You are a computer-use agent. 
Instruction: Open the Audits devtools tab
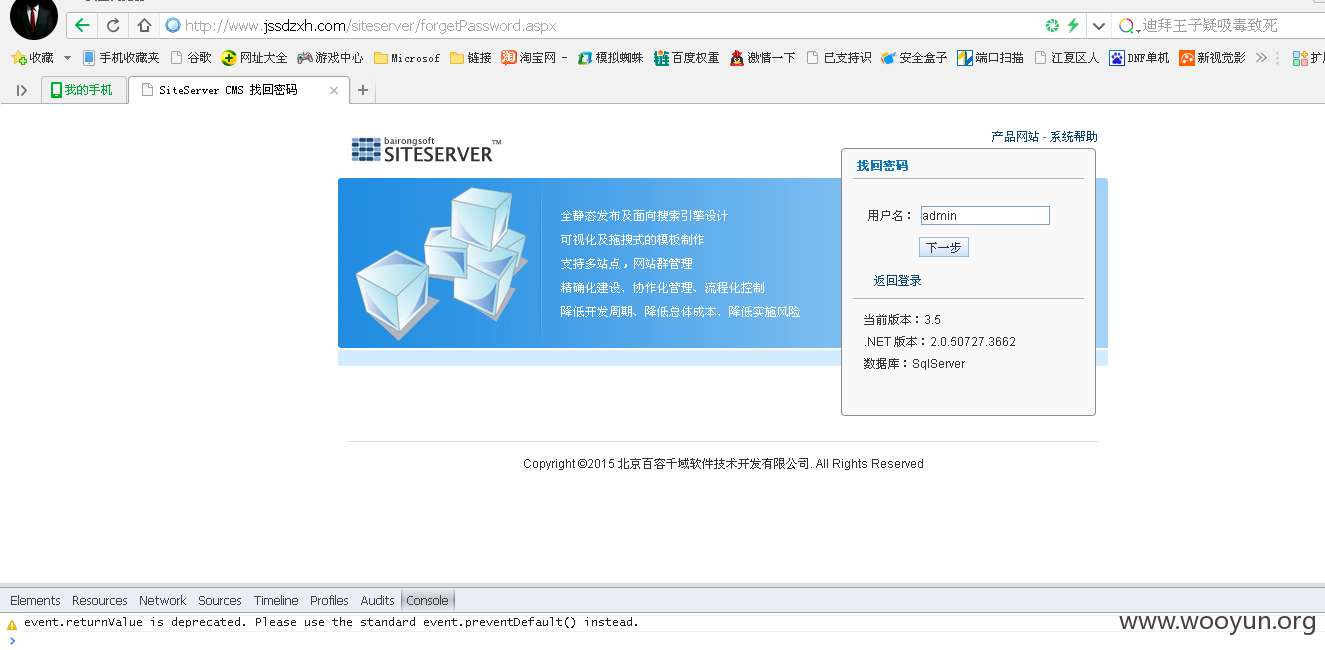click(378, 600)
